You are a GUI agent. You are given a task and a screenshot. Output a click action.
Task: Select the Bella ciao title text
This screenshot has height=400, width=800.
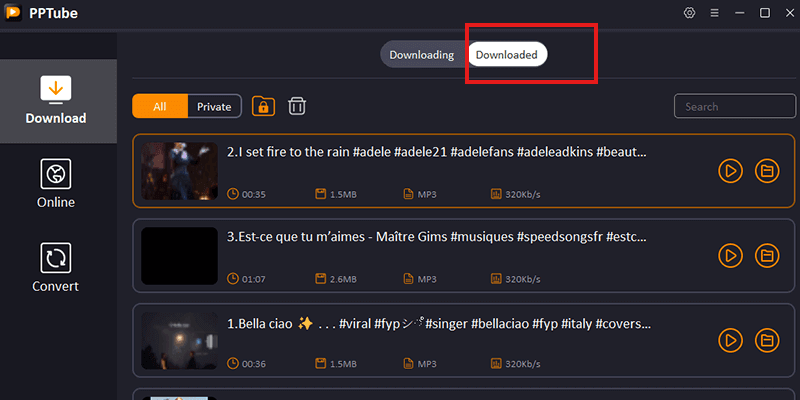coord(439,324)
